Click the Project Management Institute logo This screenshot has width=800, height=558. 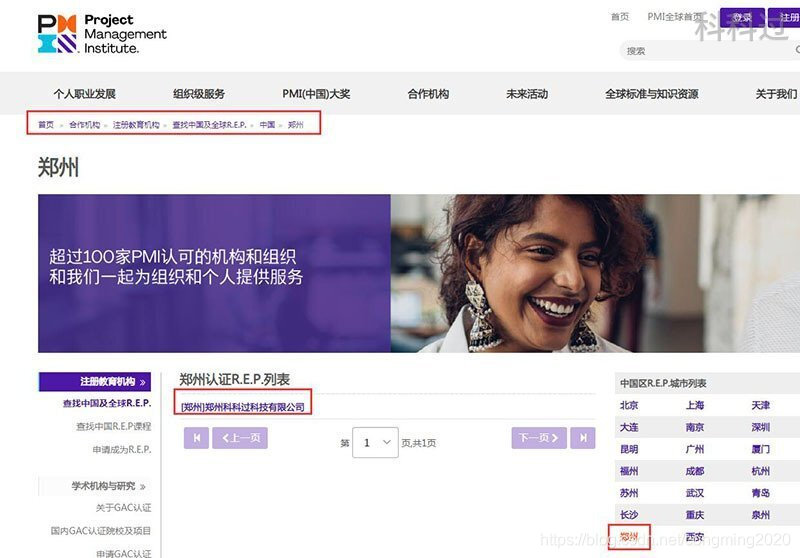click(102, 34)
